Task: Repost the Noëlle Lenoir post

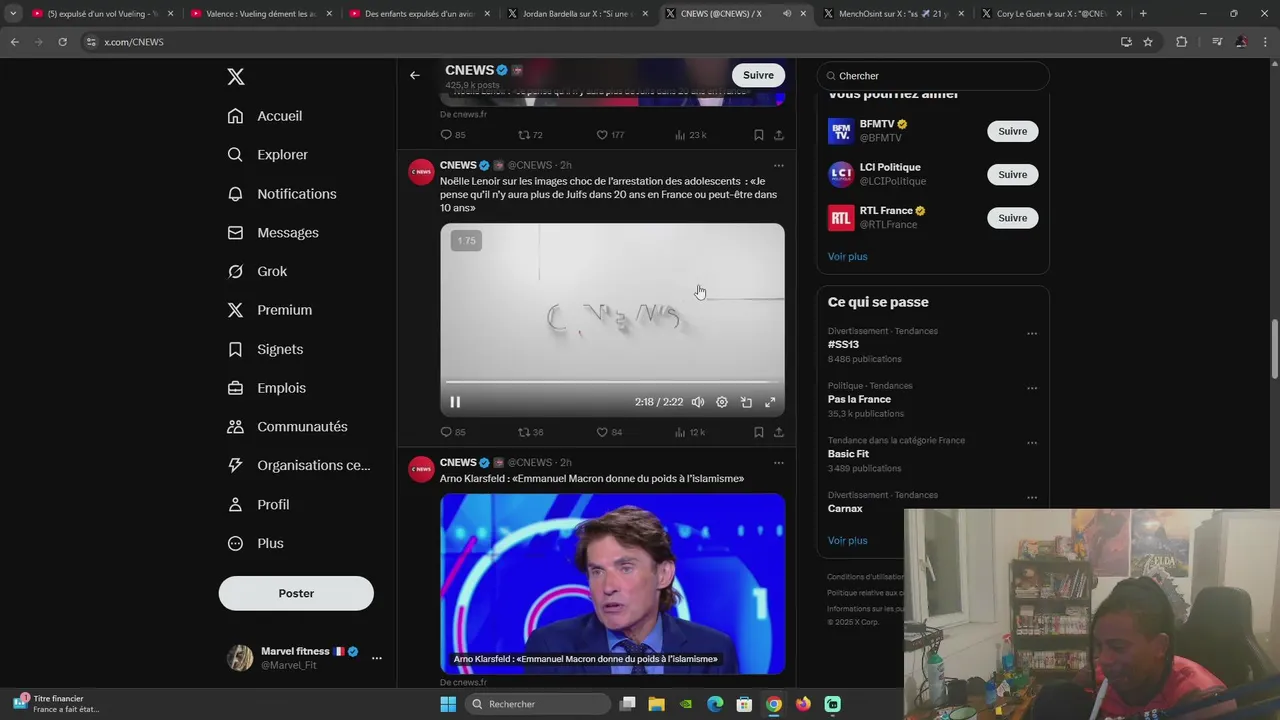Action: [x=530, y=432]
